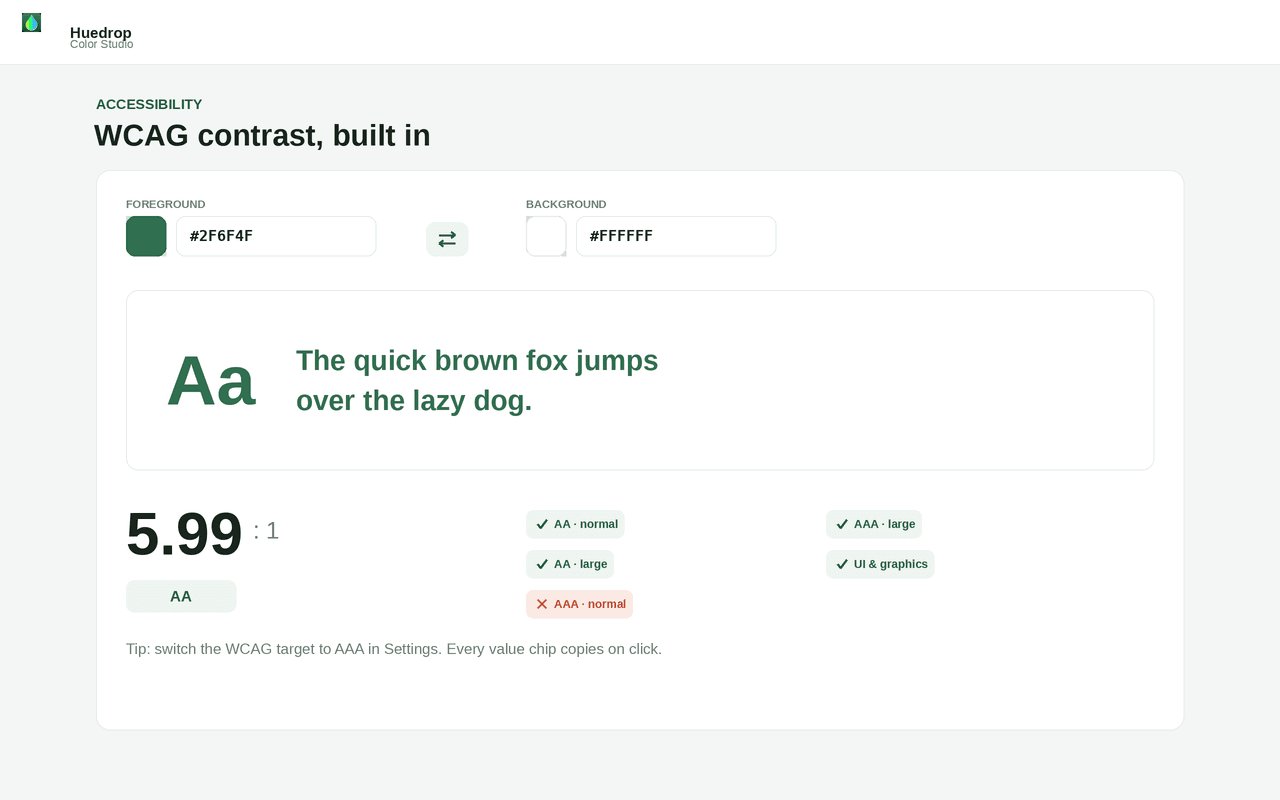
Task: Click the Huedrop droplet logo icon
Action: click(x=31, y=22)
